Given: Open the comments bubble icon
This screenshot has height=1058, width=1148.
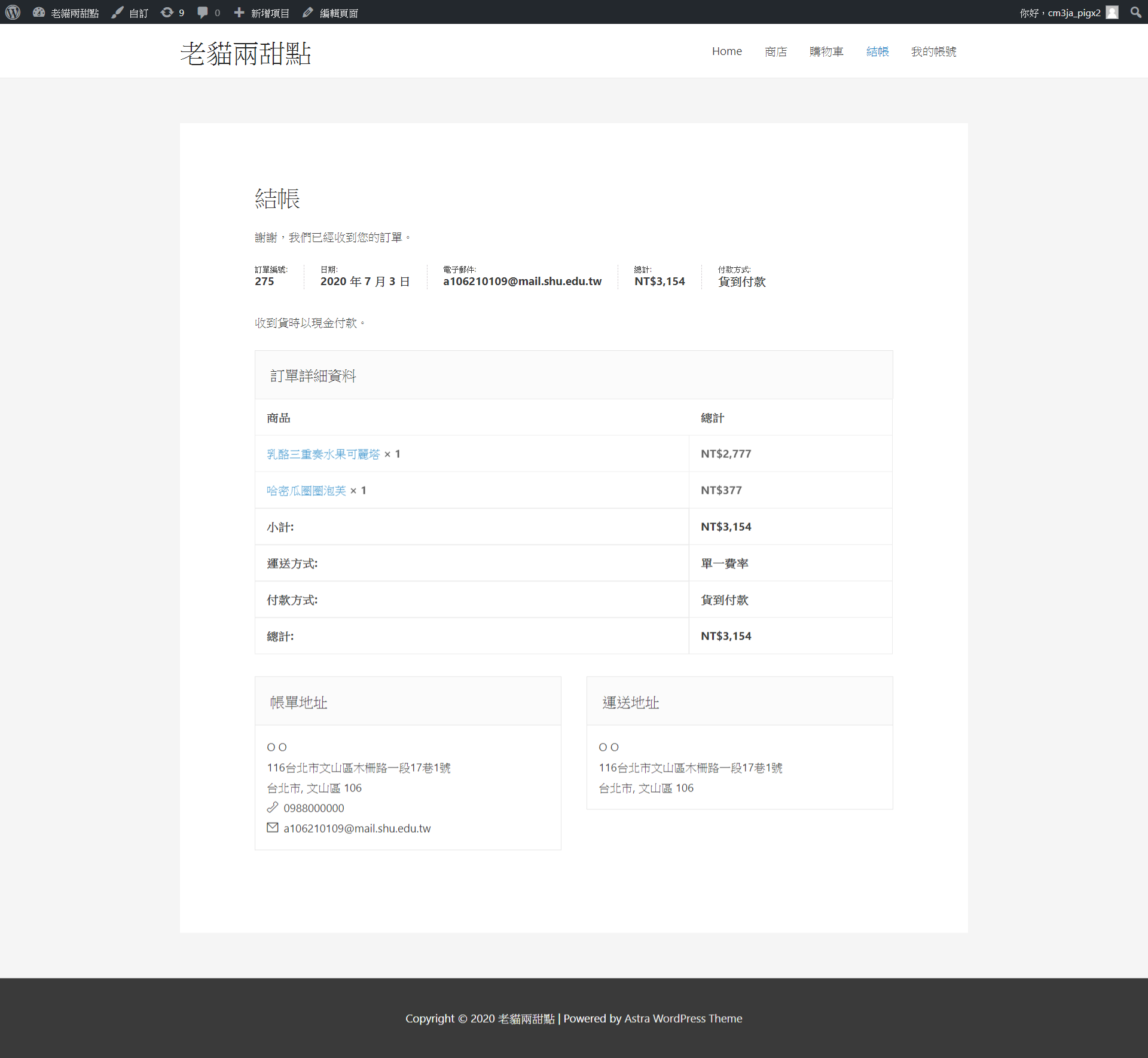Looking at the screenshot, I should pos(203,13).
